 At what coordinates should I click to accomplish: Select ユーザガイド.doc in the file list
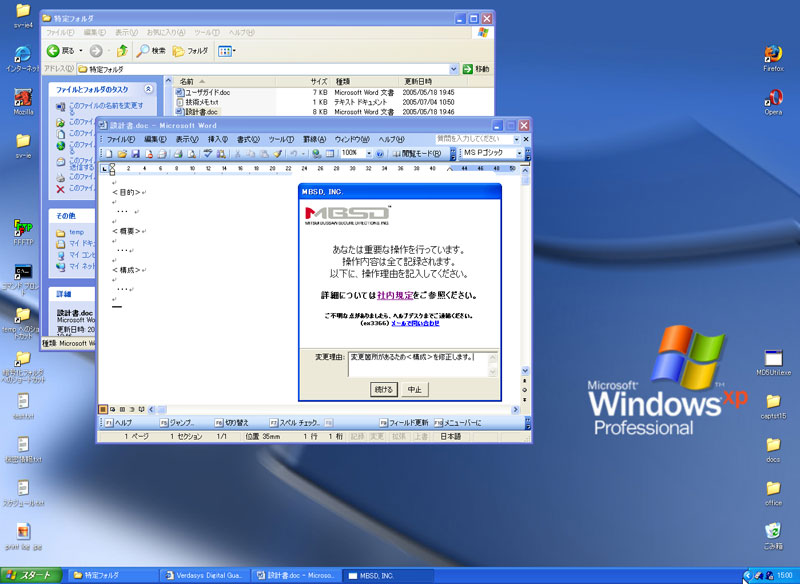pyautogui.click(x=203, y=92)
